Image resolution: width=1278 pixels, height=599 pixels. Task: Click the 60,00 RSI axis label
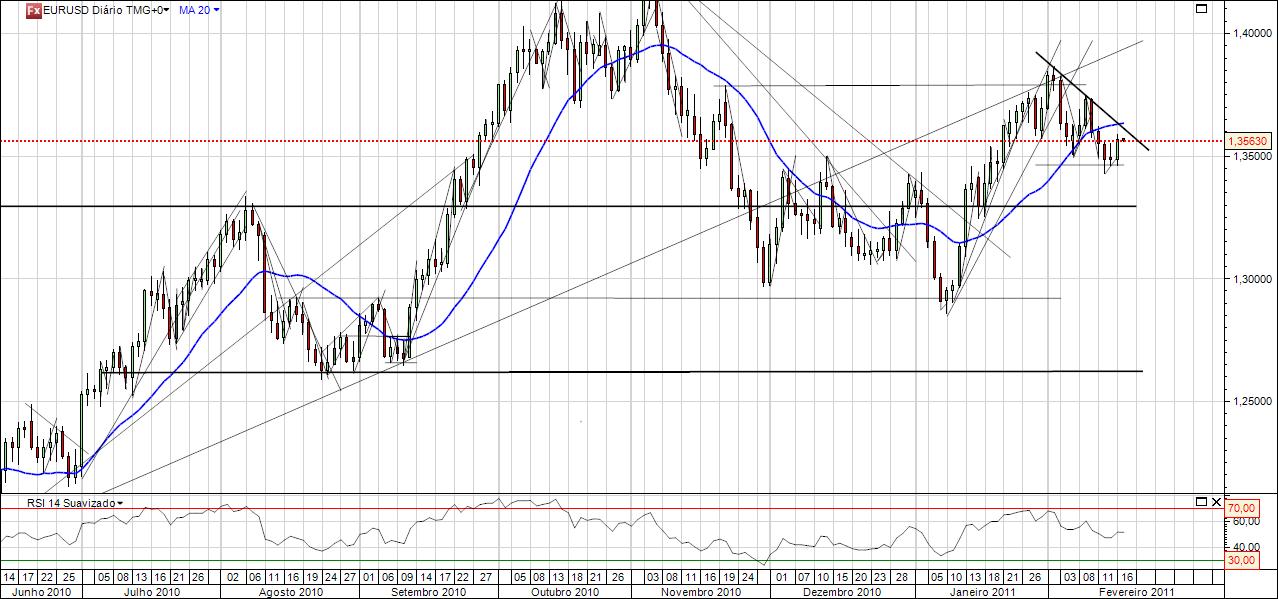point(1245,521)
